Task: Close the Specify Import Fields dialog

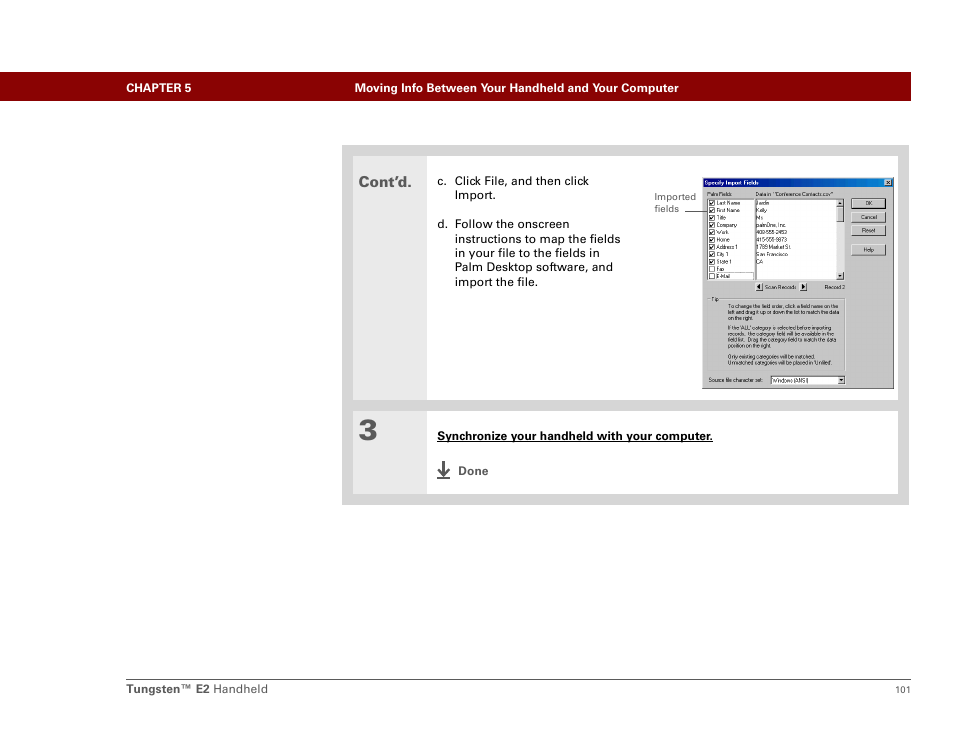Action: tap(888, 183)
